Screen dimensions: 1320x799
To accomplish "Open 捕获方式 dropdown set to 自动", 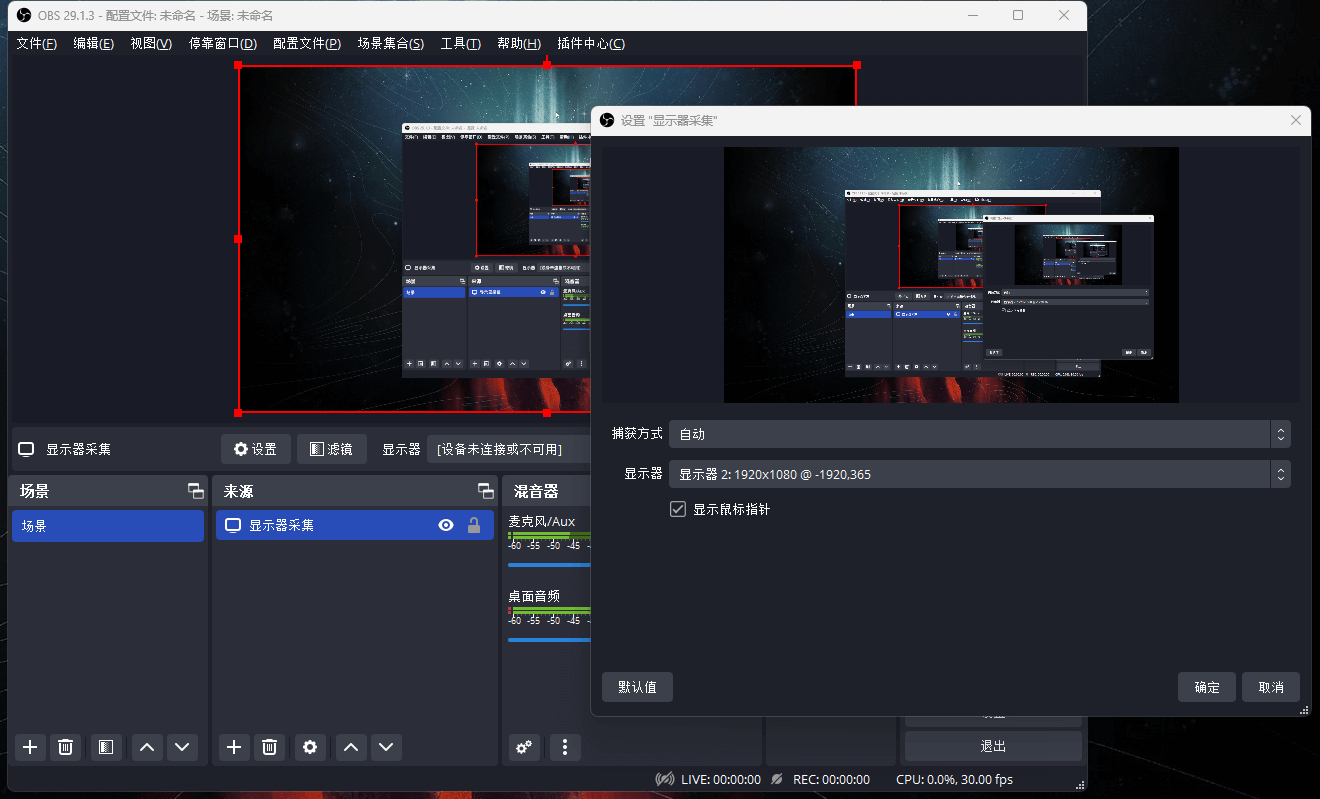I will [980, 434].
